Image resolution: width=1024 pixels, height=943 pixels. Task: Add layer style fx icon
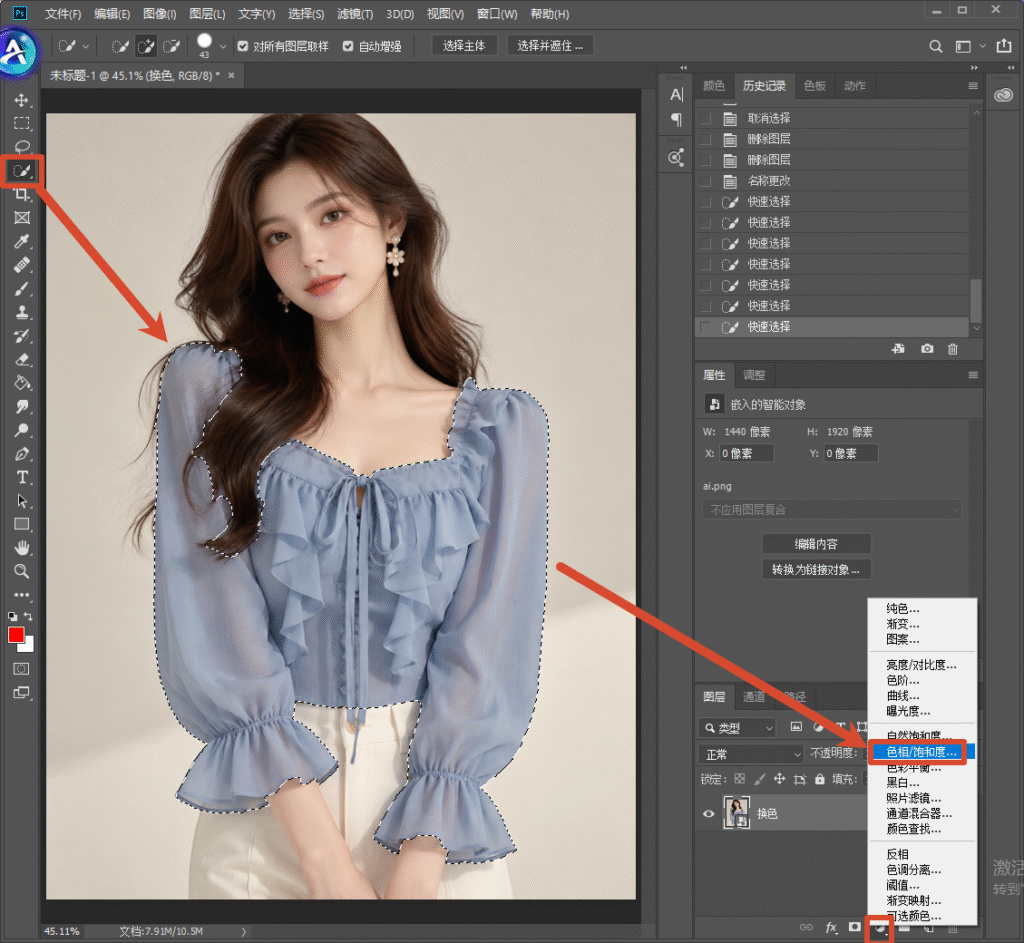(831, 927)
